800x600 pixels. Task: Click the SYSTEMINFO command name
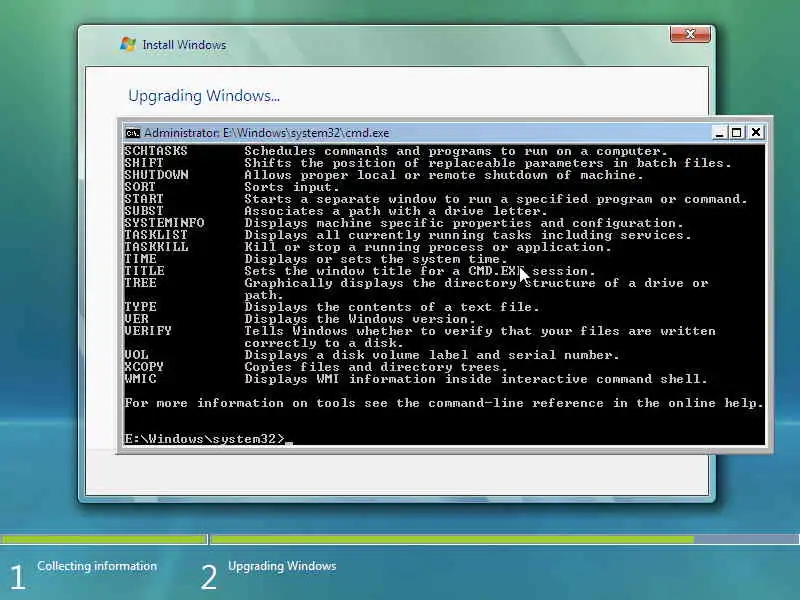pos(164,223)
